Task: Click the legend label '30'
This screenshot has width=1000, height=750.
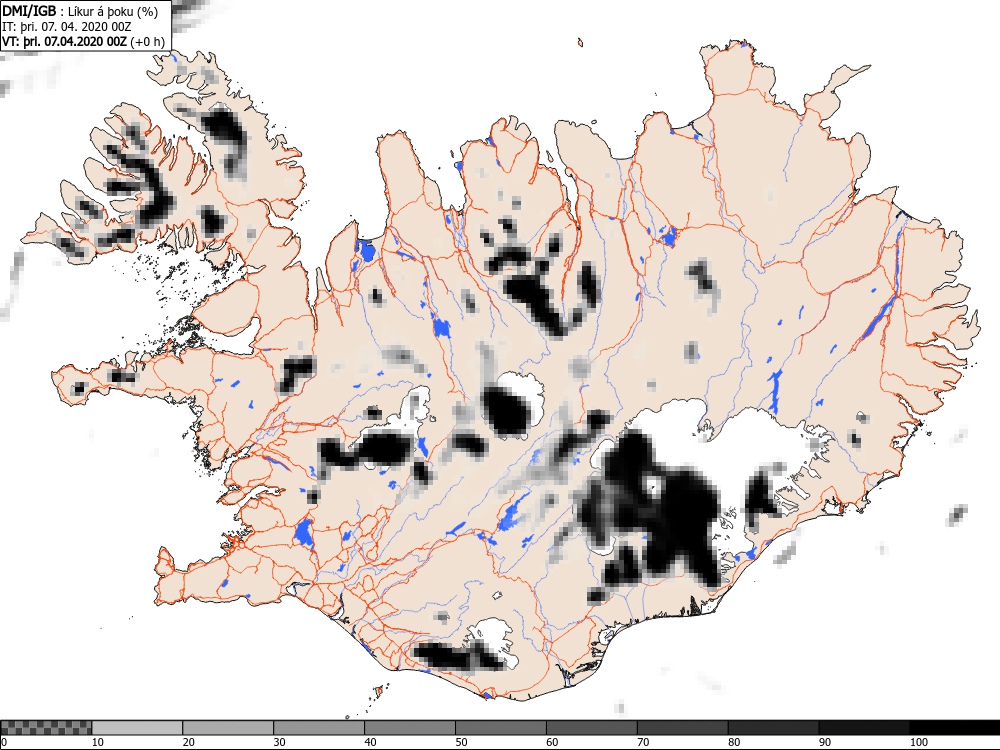Action: (279, 742)
